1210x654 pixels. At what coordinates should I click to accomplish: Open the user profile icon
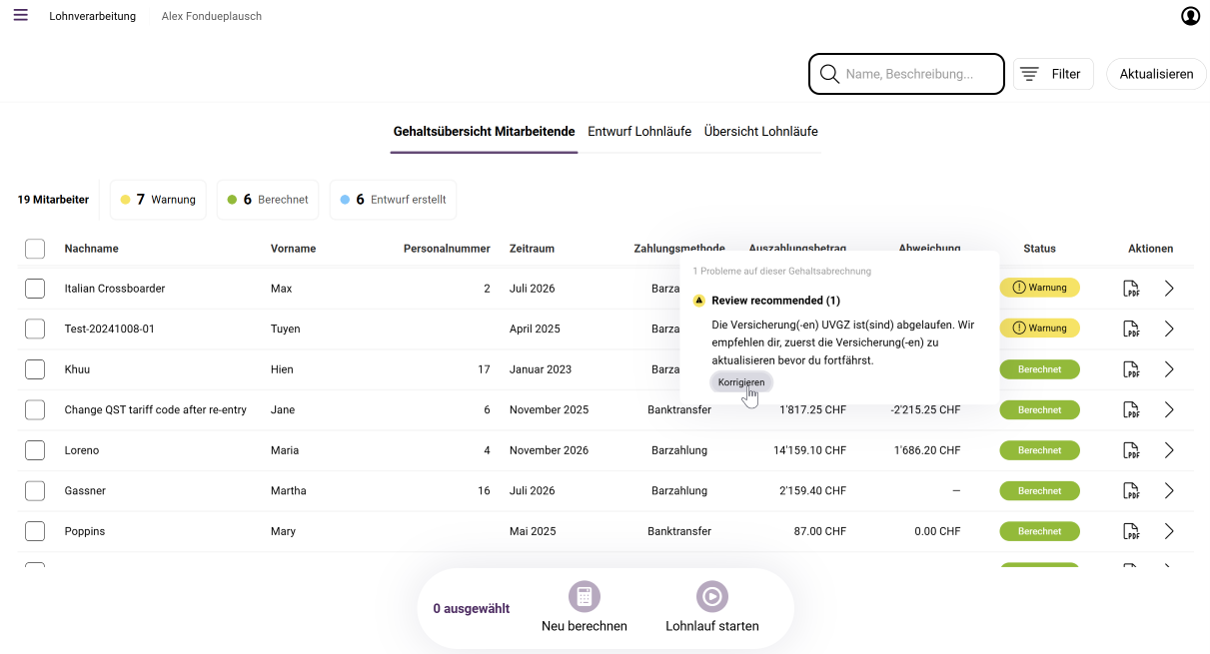(x=1190, y=16)
